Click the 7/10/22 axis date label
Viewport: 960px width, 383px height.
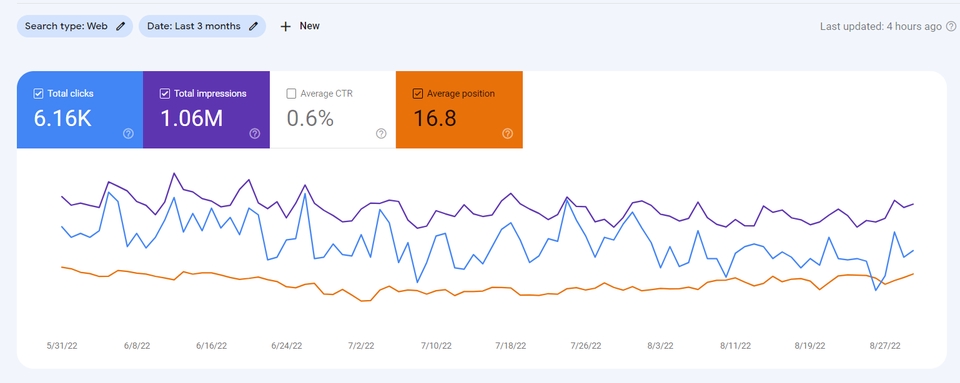[x=436, y=346]
